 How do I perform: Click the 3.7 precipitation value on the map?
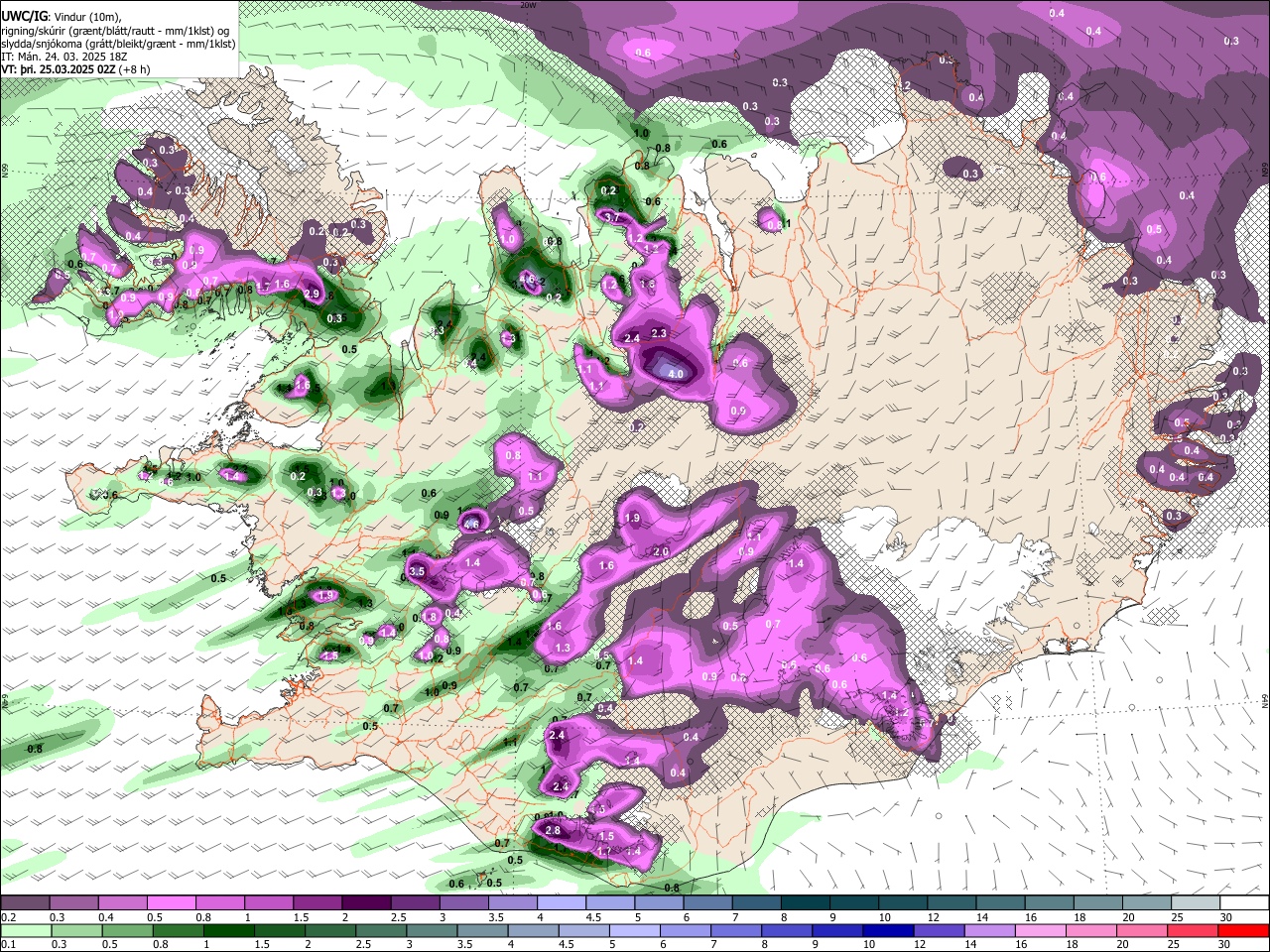(x=611, y=218)
